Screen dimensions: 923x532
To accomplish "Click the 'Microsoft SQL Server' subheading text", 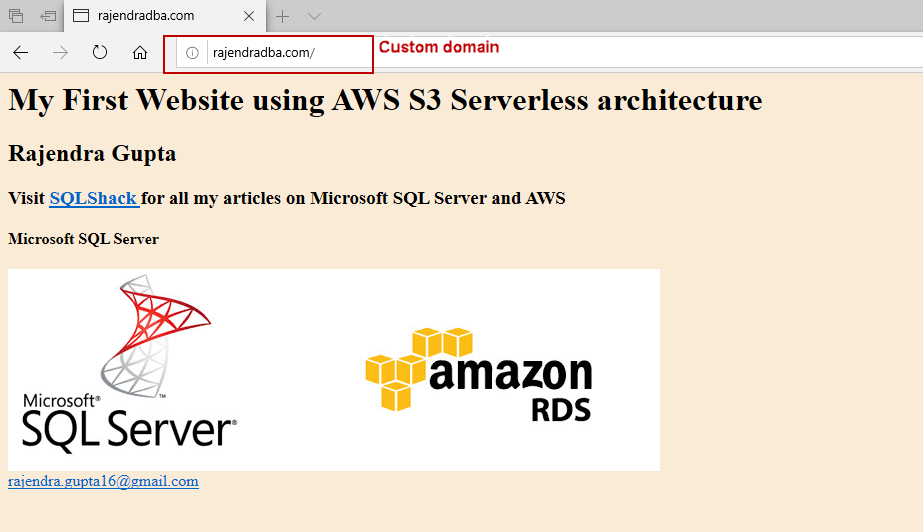I will point(84,239).
